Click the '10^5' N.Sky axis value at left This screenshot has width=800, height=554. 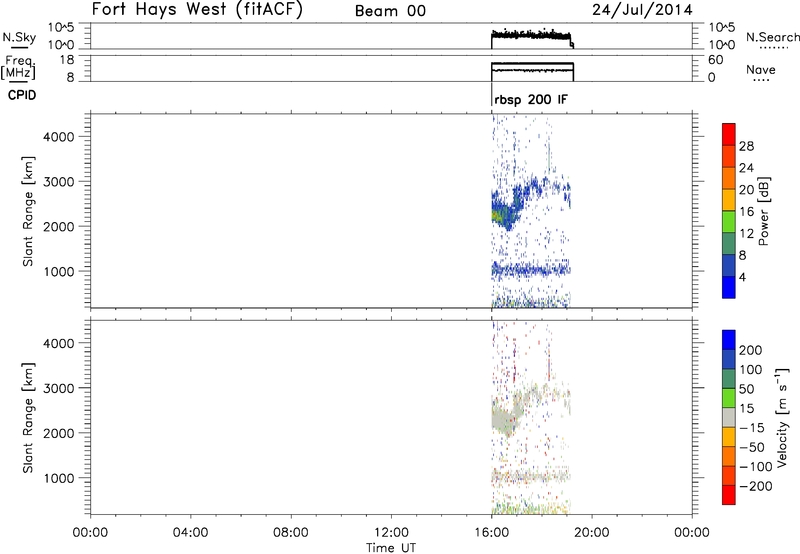tap(61, 28)
